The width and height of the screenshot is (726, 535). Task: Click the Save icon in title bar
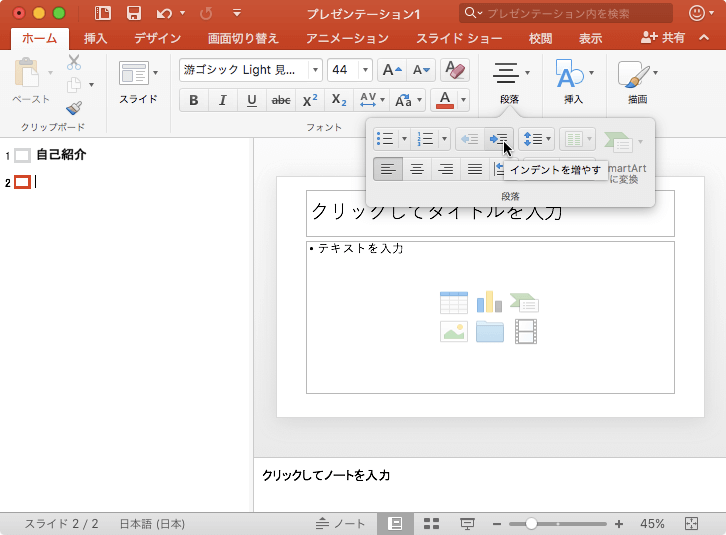(133, 13)
